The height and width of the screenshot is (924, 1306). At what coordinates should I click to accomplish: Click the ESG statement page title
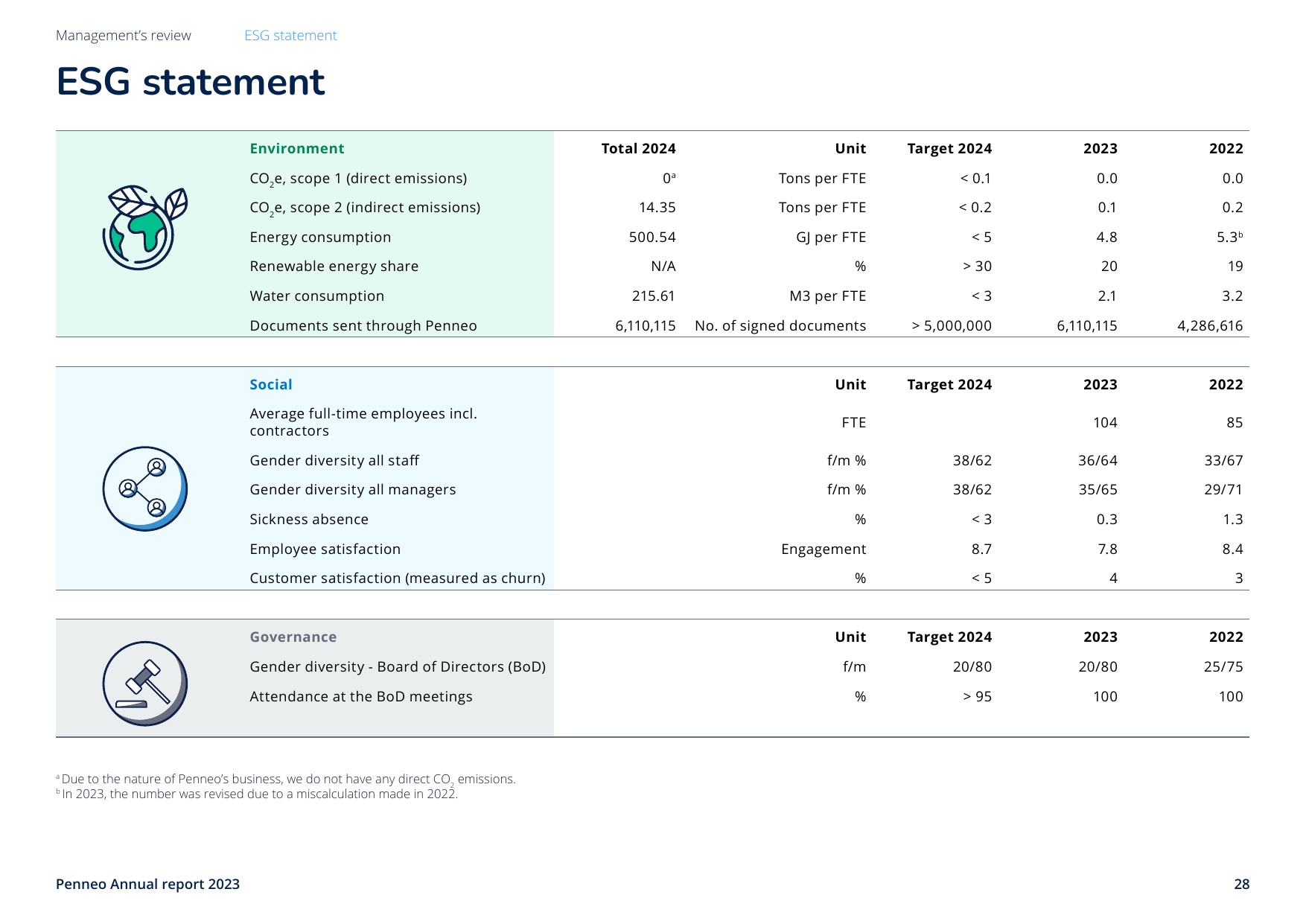click(x=191, y=82)
